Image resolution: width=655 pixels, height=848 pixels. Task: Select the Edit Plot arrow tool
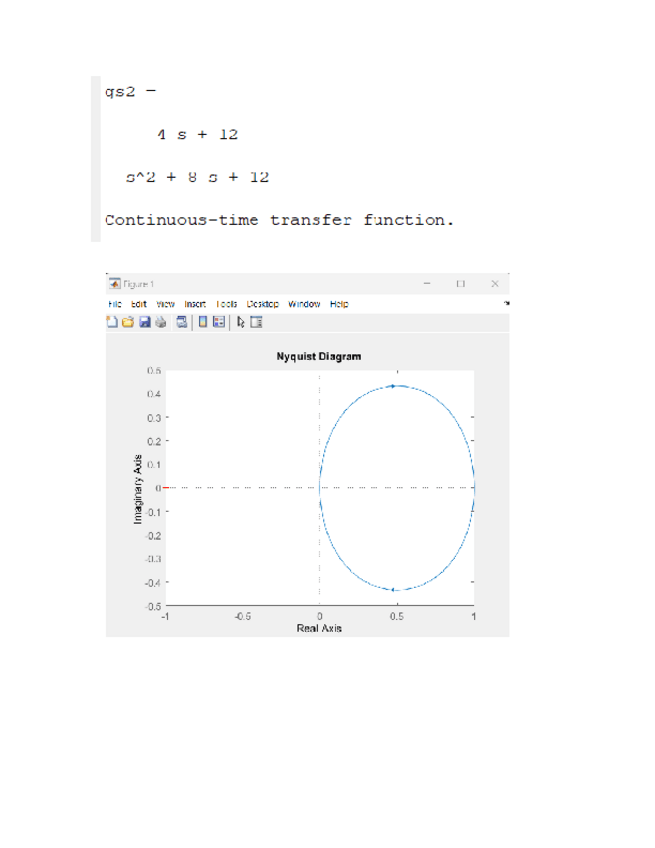coord(241,322)
